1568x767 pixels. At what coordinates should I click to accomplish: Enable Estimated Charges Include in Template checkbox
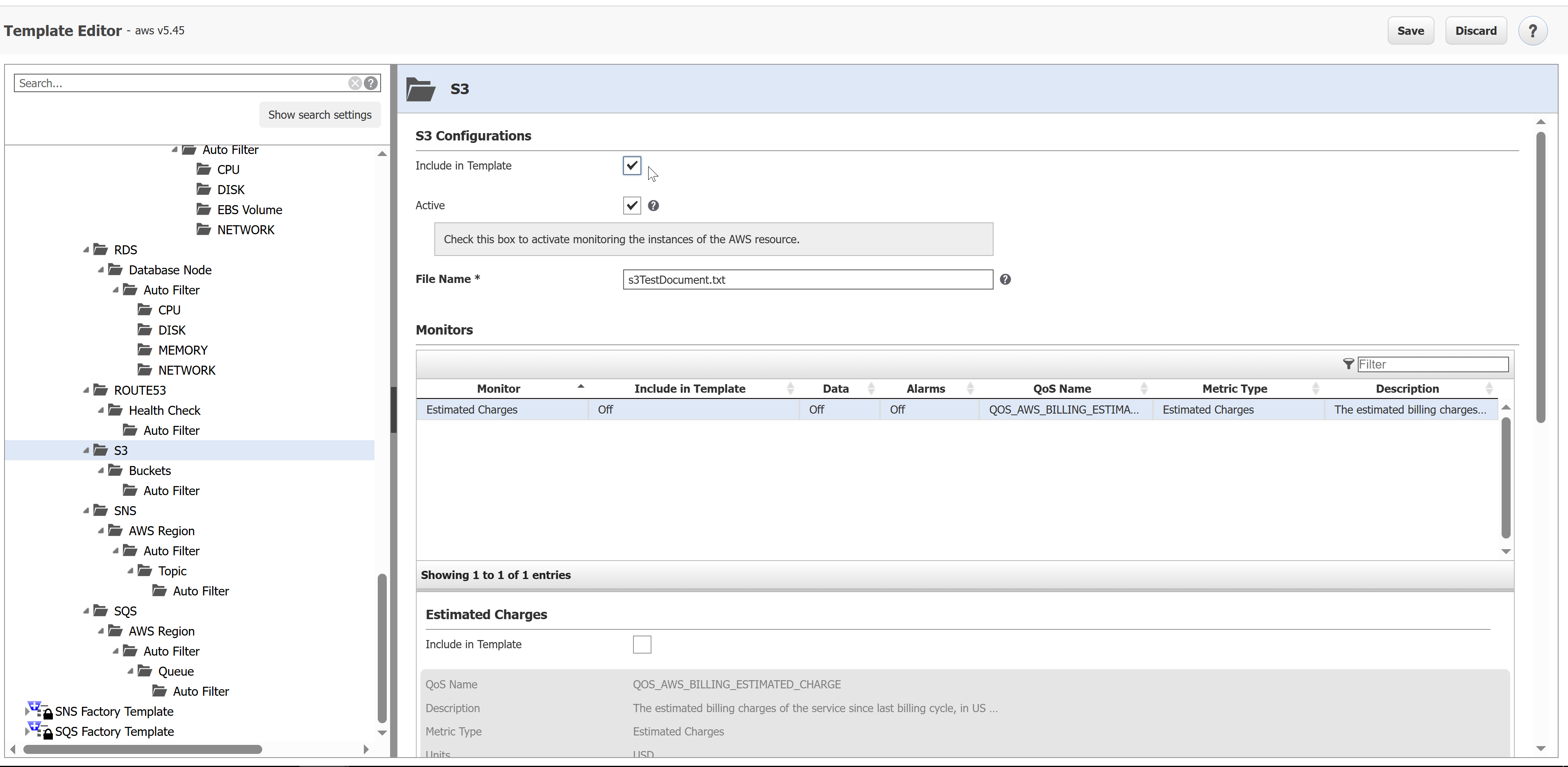[642, 644]
